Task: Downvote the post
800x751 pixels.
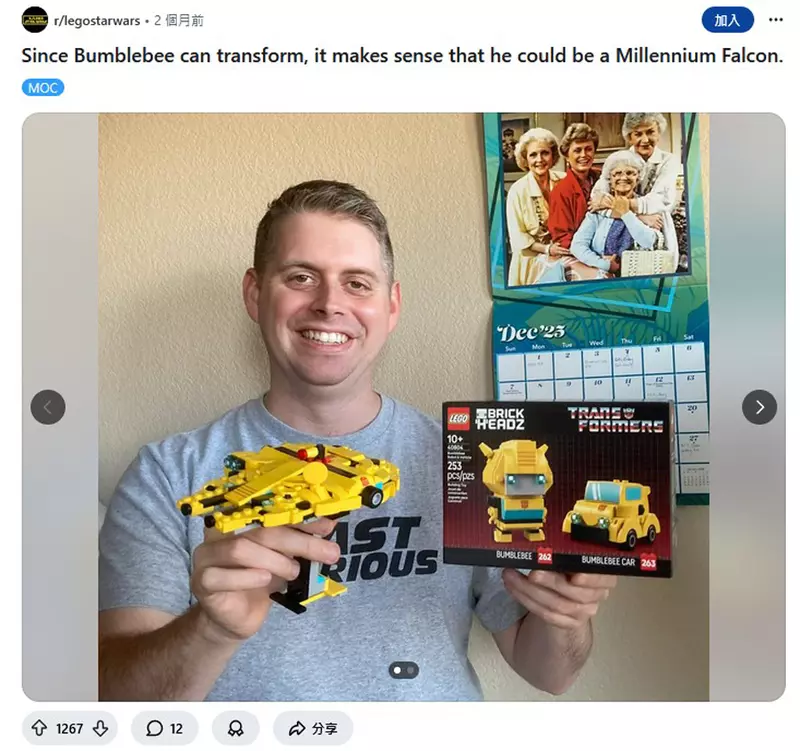Action: click(101, 728)
